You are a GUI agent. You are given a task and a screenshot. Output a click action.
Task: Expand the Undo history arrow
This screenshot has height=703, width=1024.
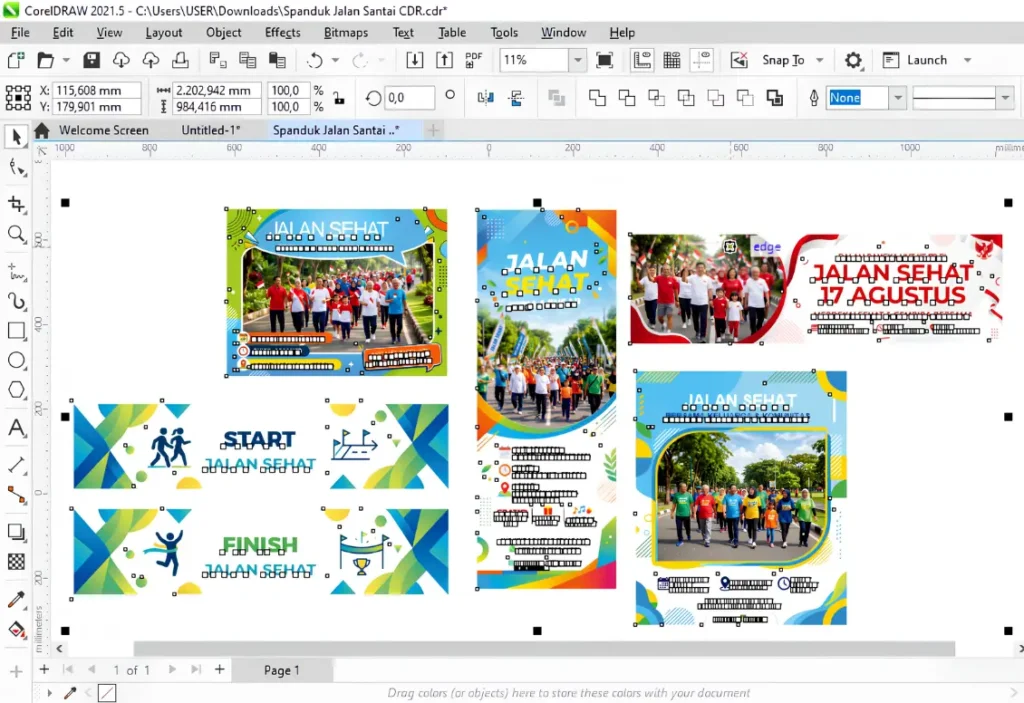(x=335, y=60)
